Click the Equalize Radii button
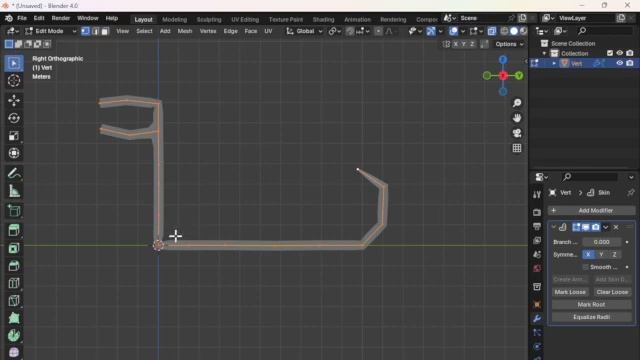 591,317
